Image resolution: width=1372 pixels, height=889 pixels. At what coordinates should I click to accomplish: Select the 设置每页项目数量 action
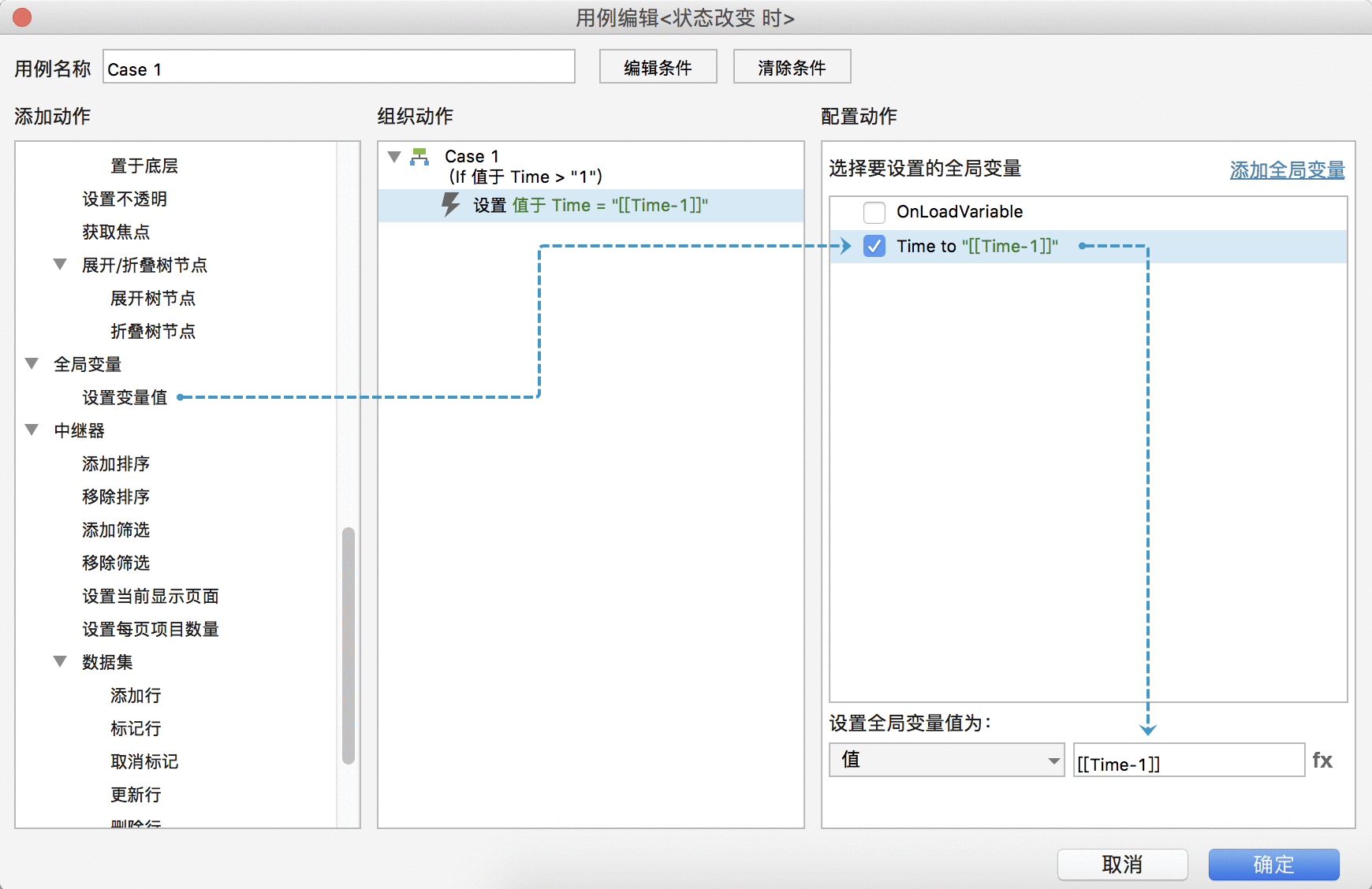click(151, 629)
